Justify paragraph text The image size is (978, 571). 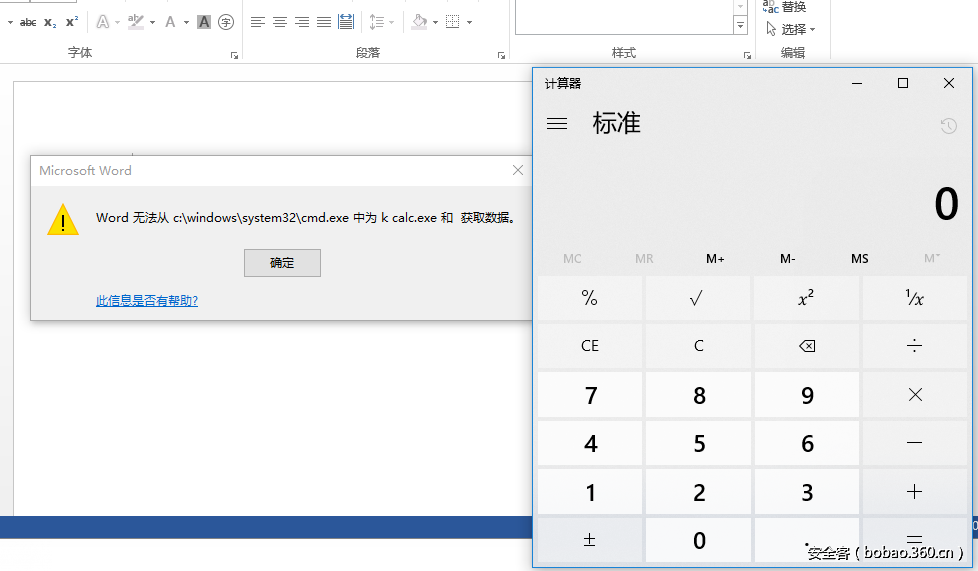(x=323, y=22)
